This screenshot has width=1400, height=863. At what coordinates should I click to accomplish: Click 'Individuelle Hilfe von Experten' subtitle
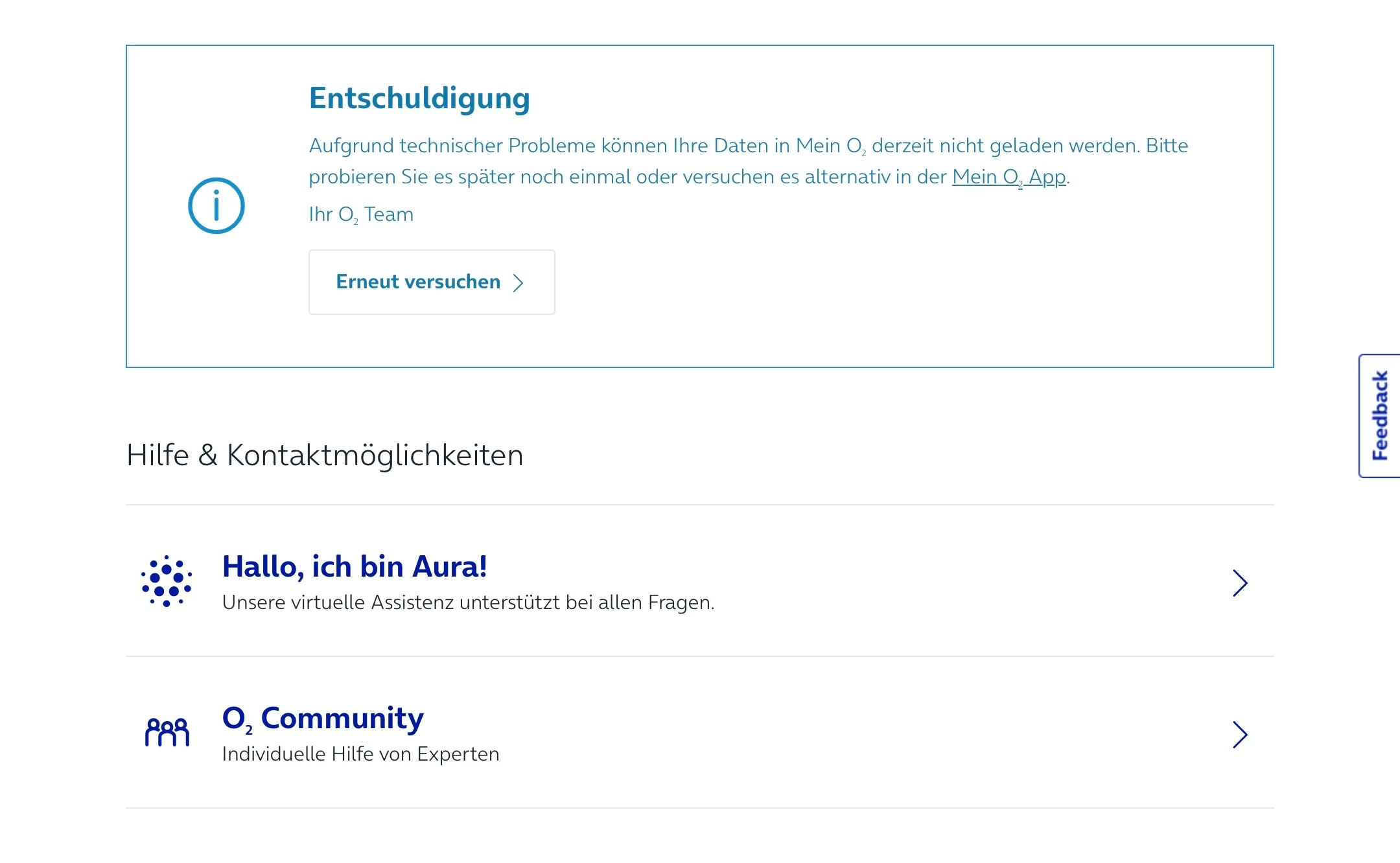[360, 754]
